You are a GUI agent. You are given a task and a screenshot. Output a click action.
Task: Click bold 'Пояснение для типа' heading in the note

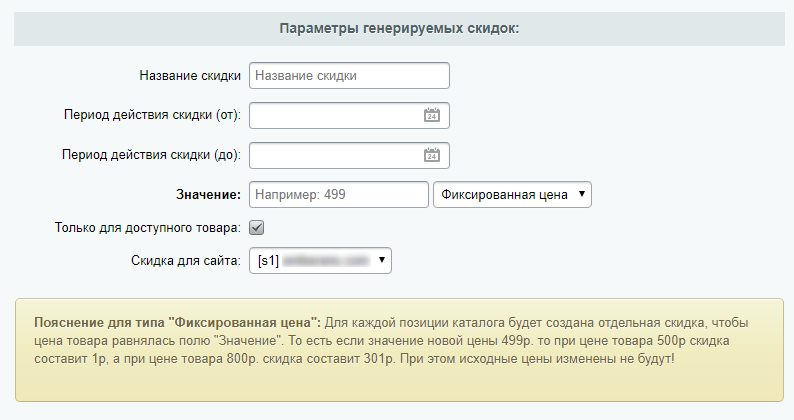pyautogui.click(x=177, y=322)
